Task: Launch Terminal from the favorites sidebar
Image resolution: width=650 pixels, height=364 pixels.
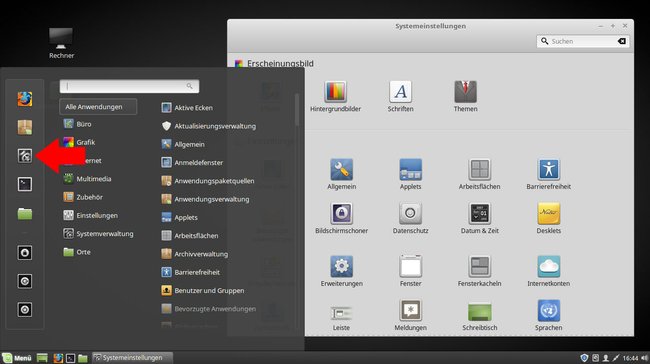Action: point(24,184)
